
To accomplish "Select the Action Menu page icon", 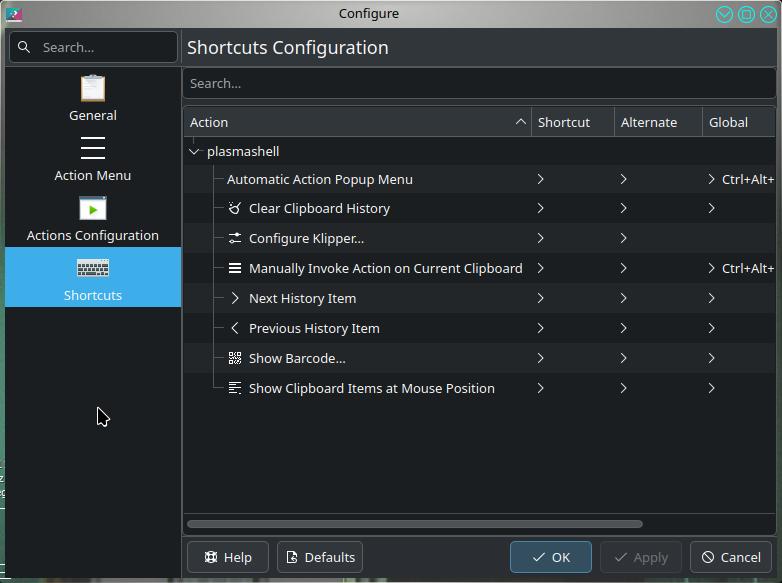I will coord(93,148).
